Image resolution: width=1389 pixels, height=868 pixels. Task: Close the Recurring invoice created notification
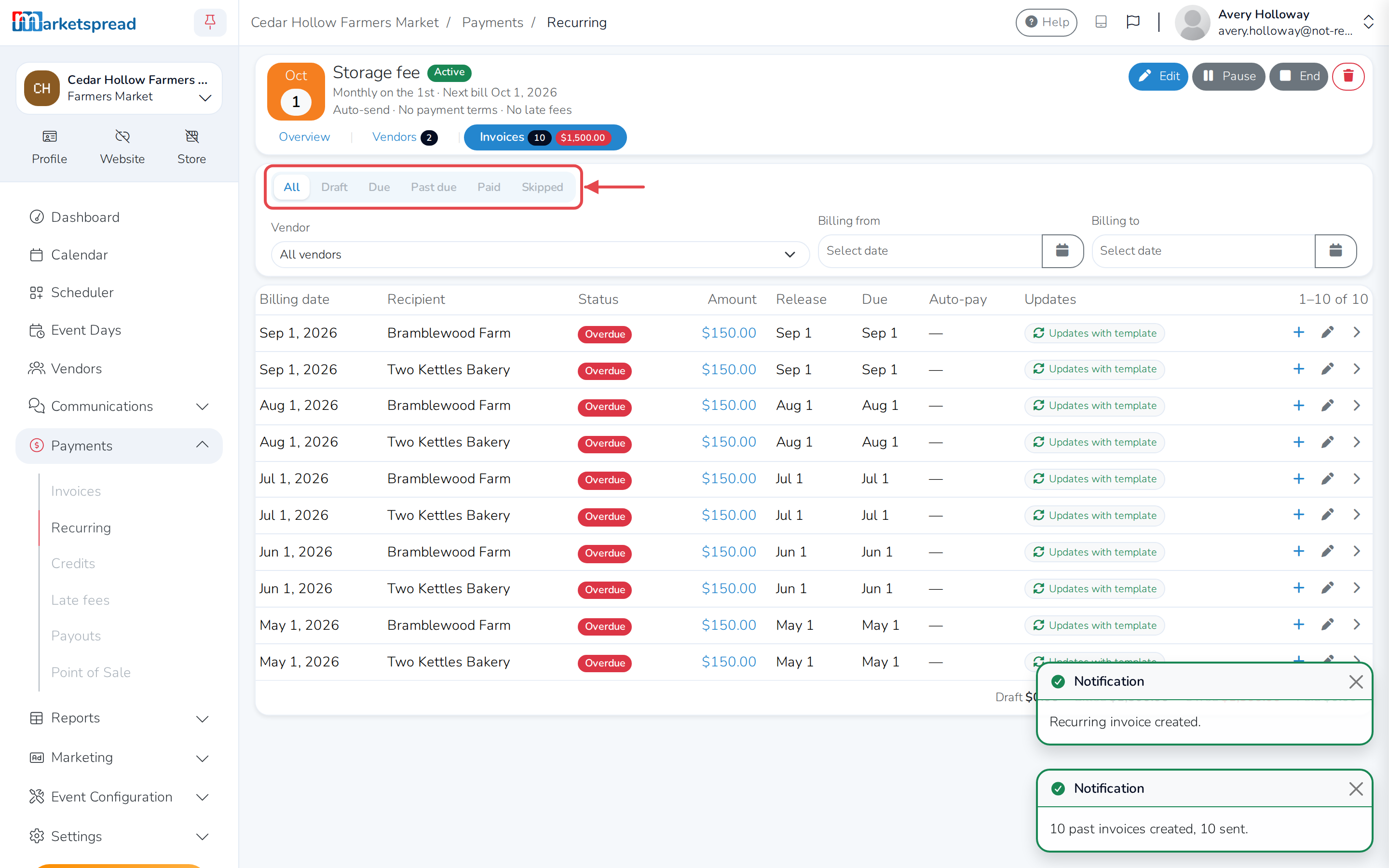click(1356, 681)
